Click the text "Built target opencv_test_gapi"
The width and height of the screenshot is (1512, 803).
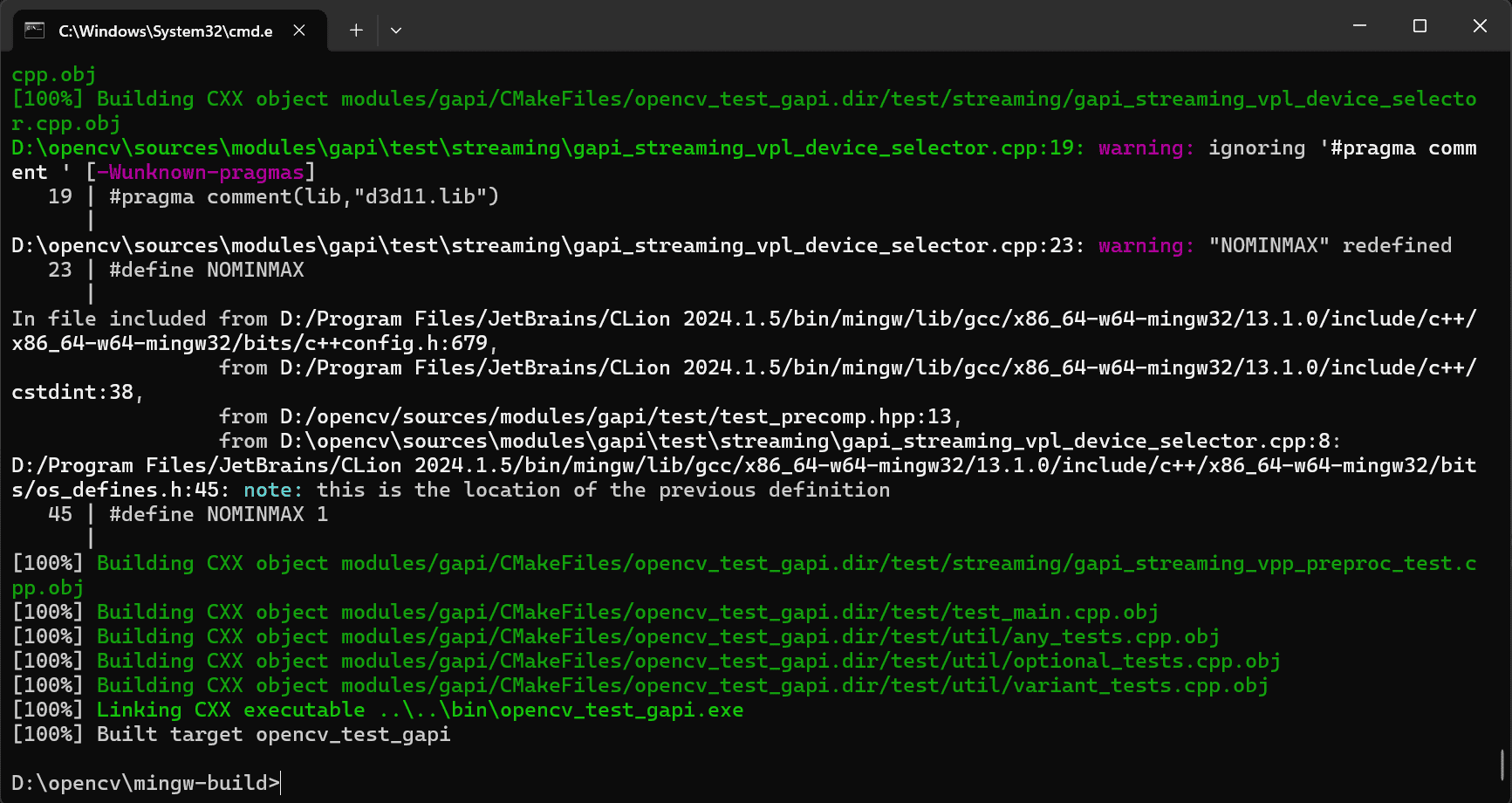[274, 734]
